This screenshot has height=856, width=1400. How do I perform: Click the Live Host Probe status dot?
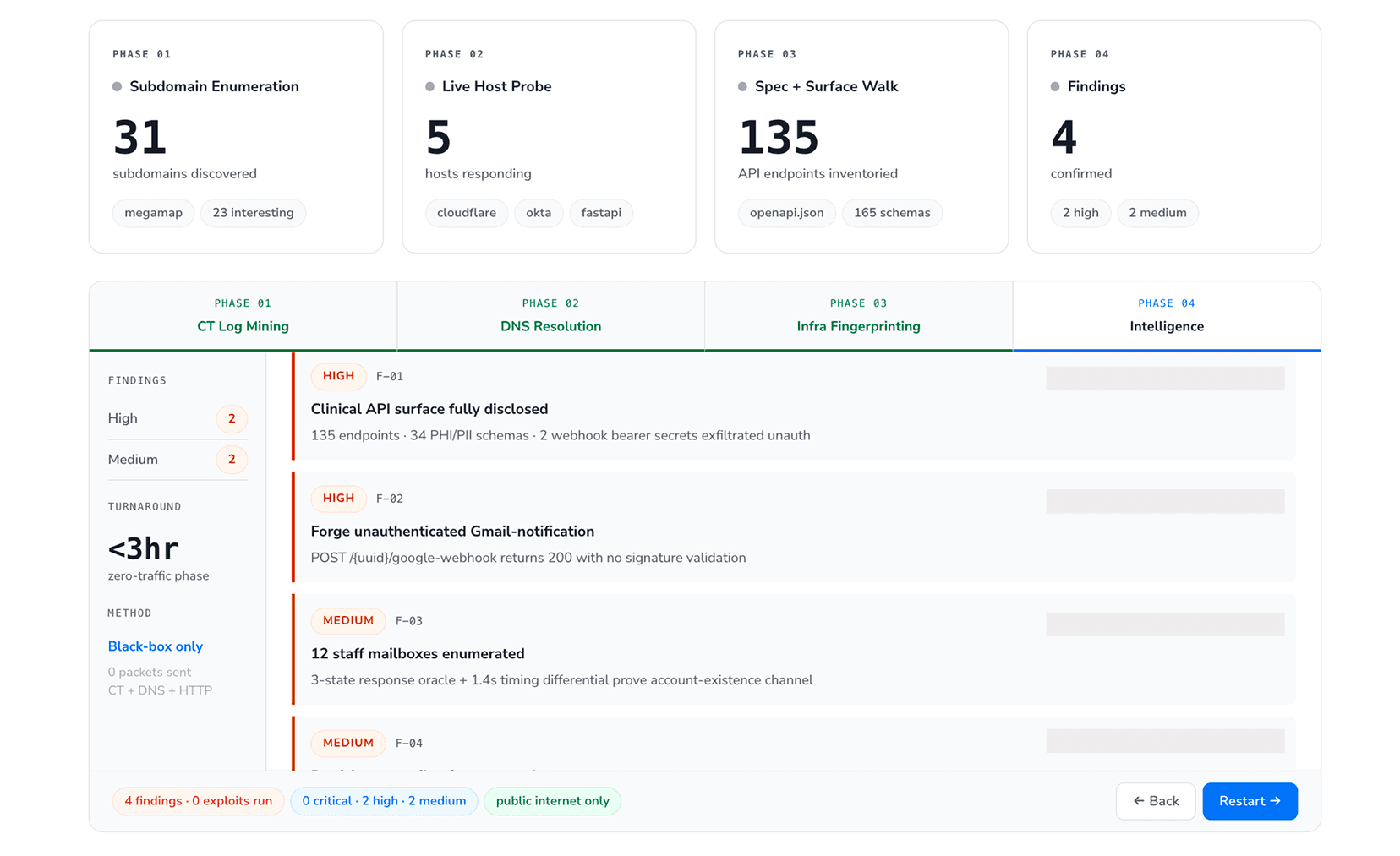click(x=430, y=86)
